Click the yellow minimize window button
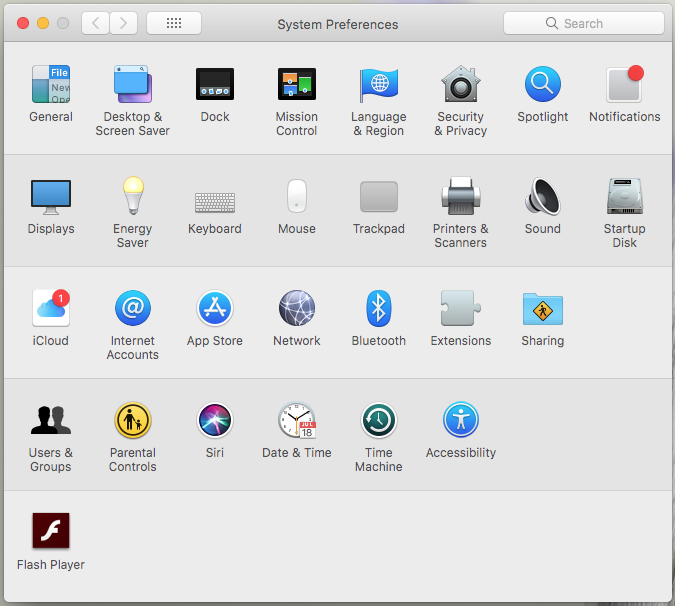The width and height of the screenshot is (675, 606). (43, 23)
